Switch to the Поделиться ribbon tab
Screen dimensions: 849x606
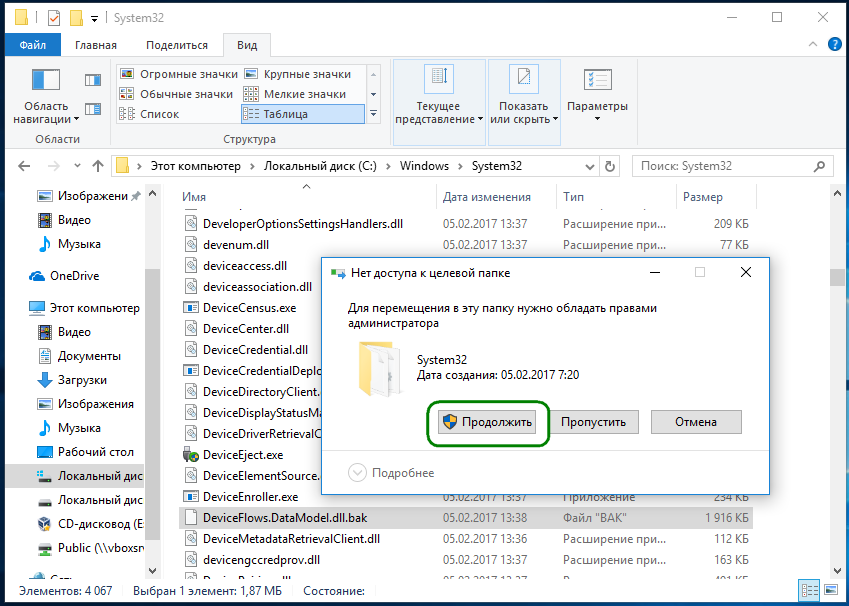coord(177,45)
